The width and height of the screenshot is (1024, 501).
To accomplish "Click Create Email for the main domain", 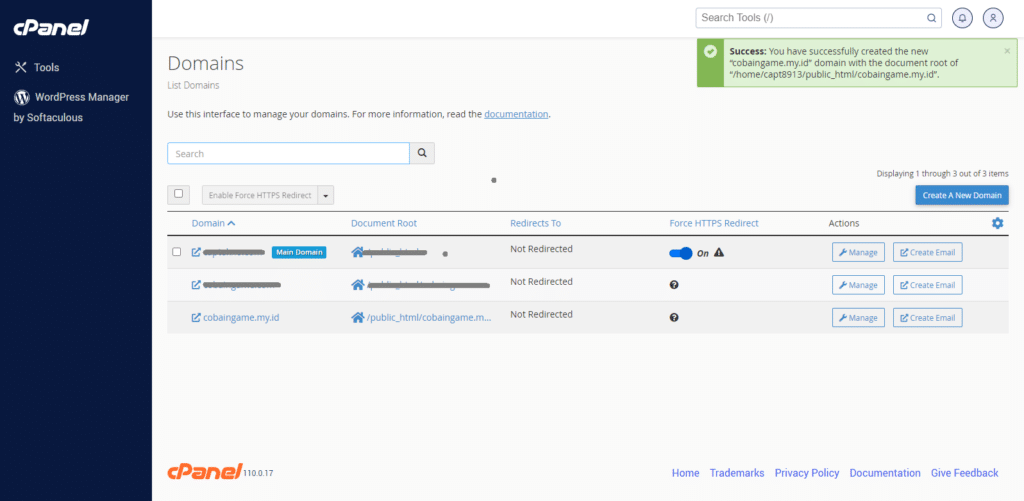I will pyautogui.click(x=927, y=252).
